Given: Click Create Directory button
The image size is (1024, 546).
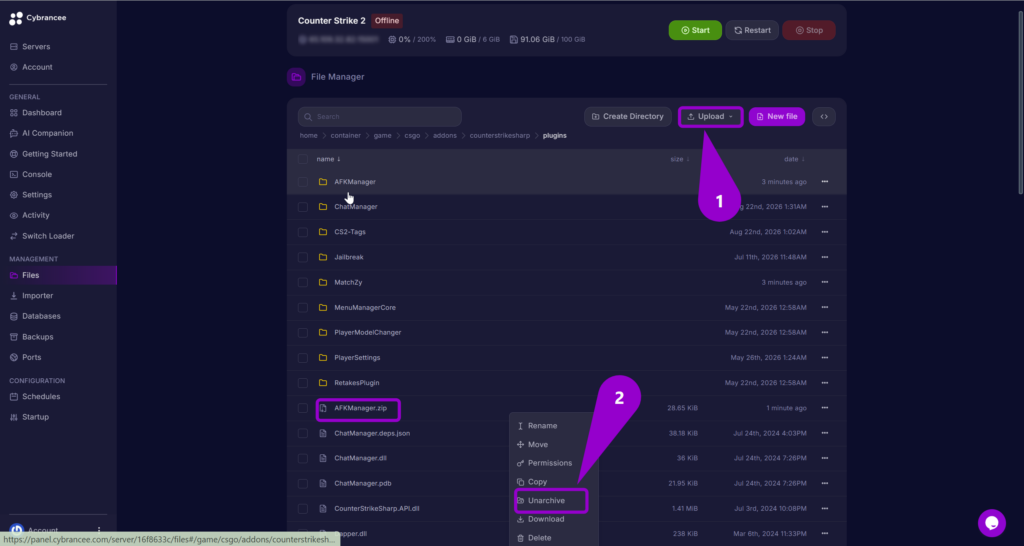Looking at the screenshot, I should pos(628,116).
